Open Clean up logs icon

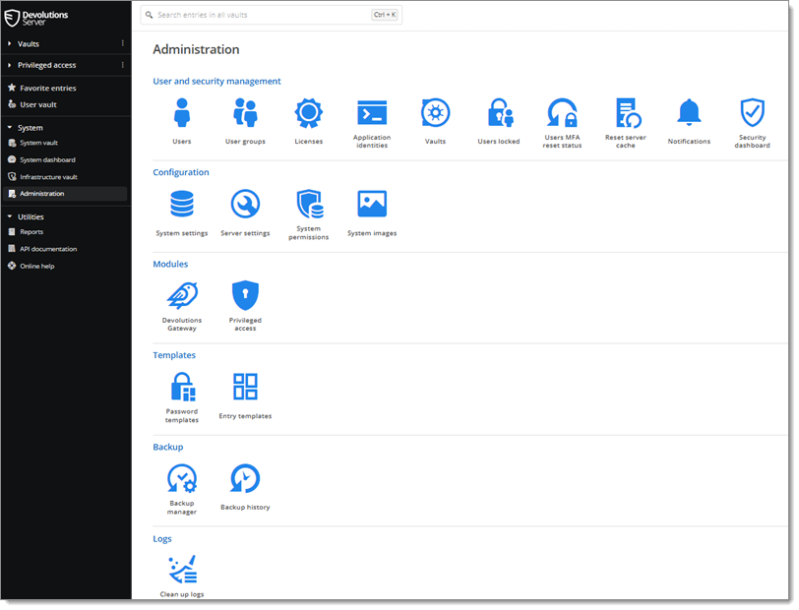click(x=183, y=570)
